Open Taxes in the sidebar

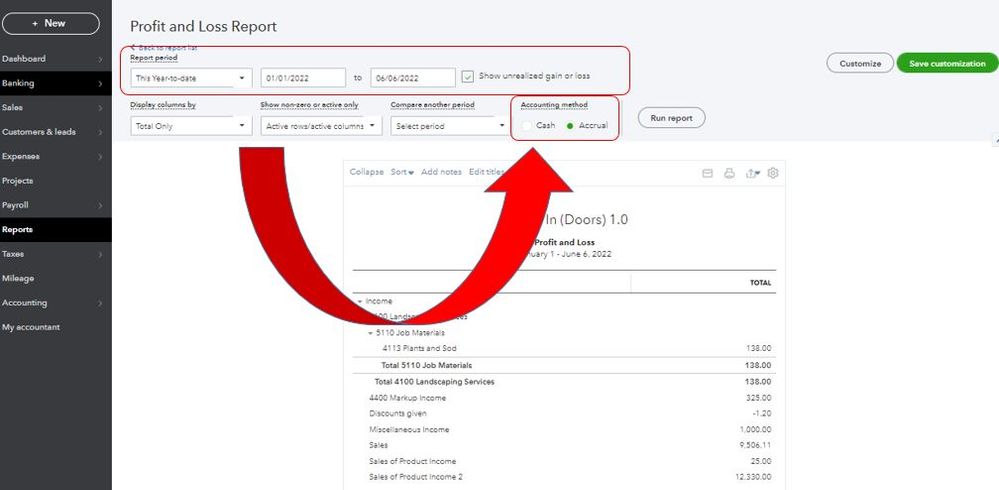13,254
